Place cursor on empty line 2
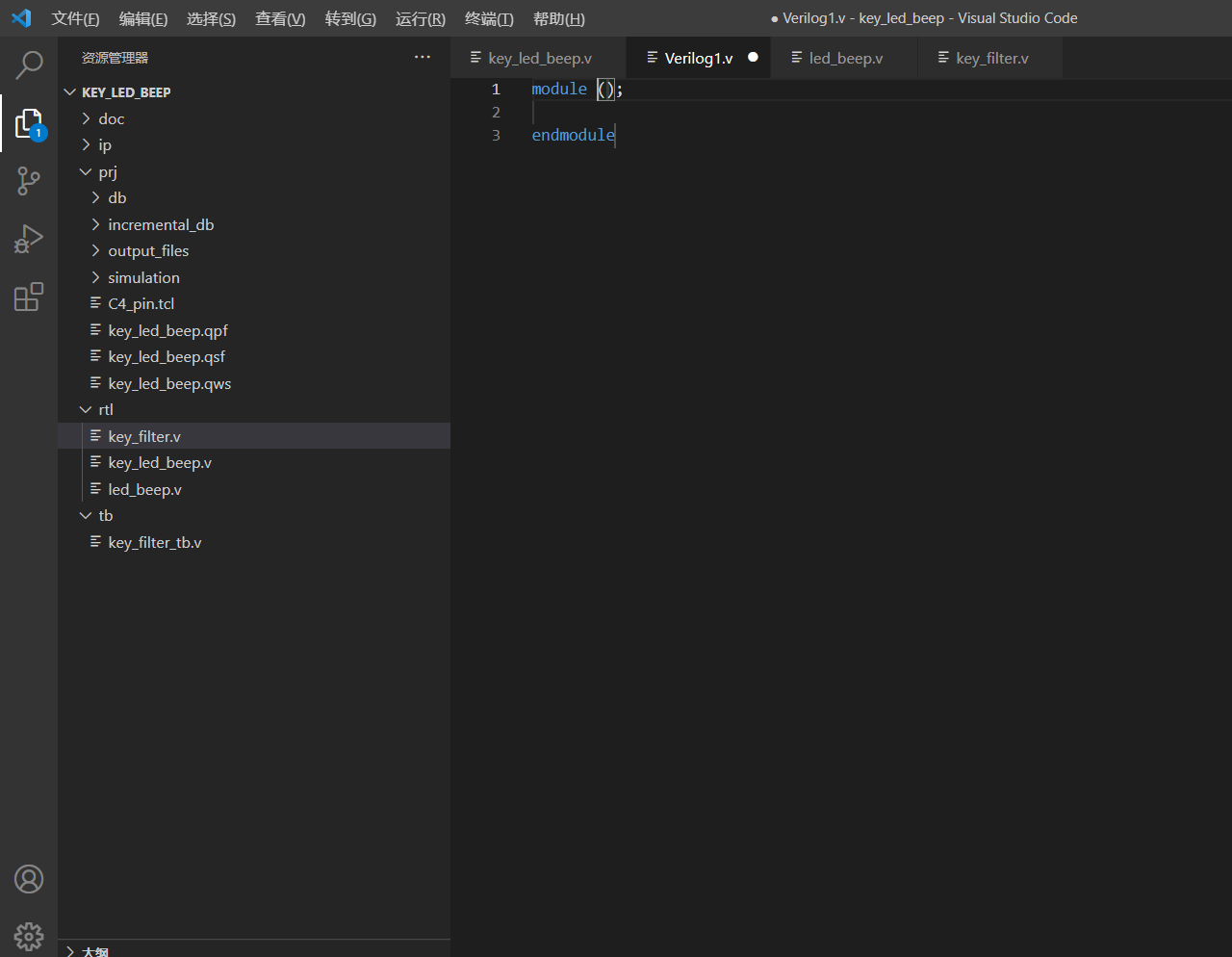 882,112
